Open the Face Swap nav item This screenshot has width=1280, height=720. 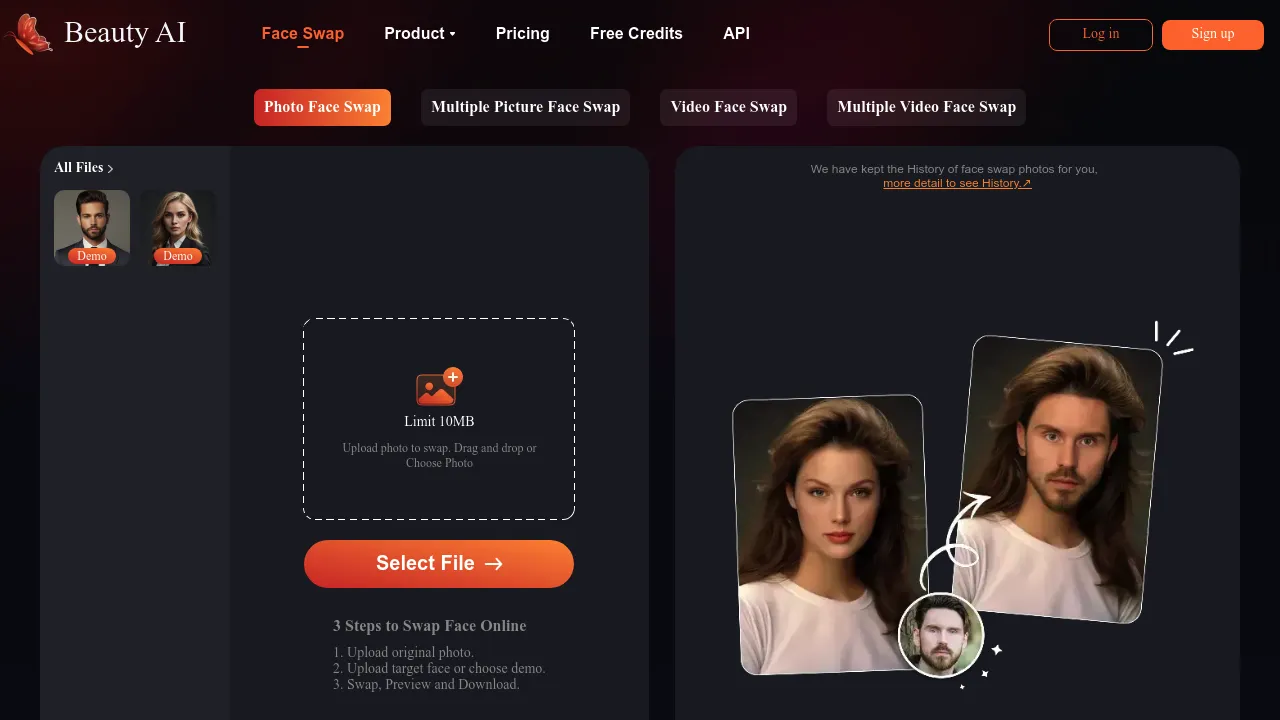tap(302, 34)
